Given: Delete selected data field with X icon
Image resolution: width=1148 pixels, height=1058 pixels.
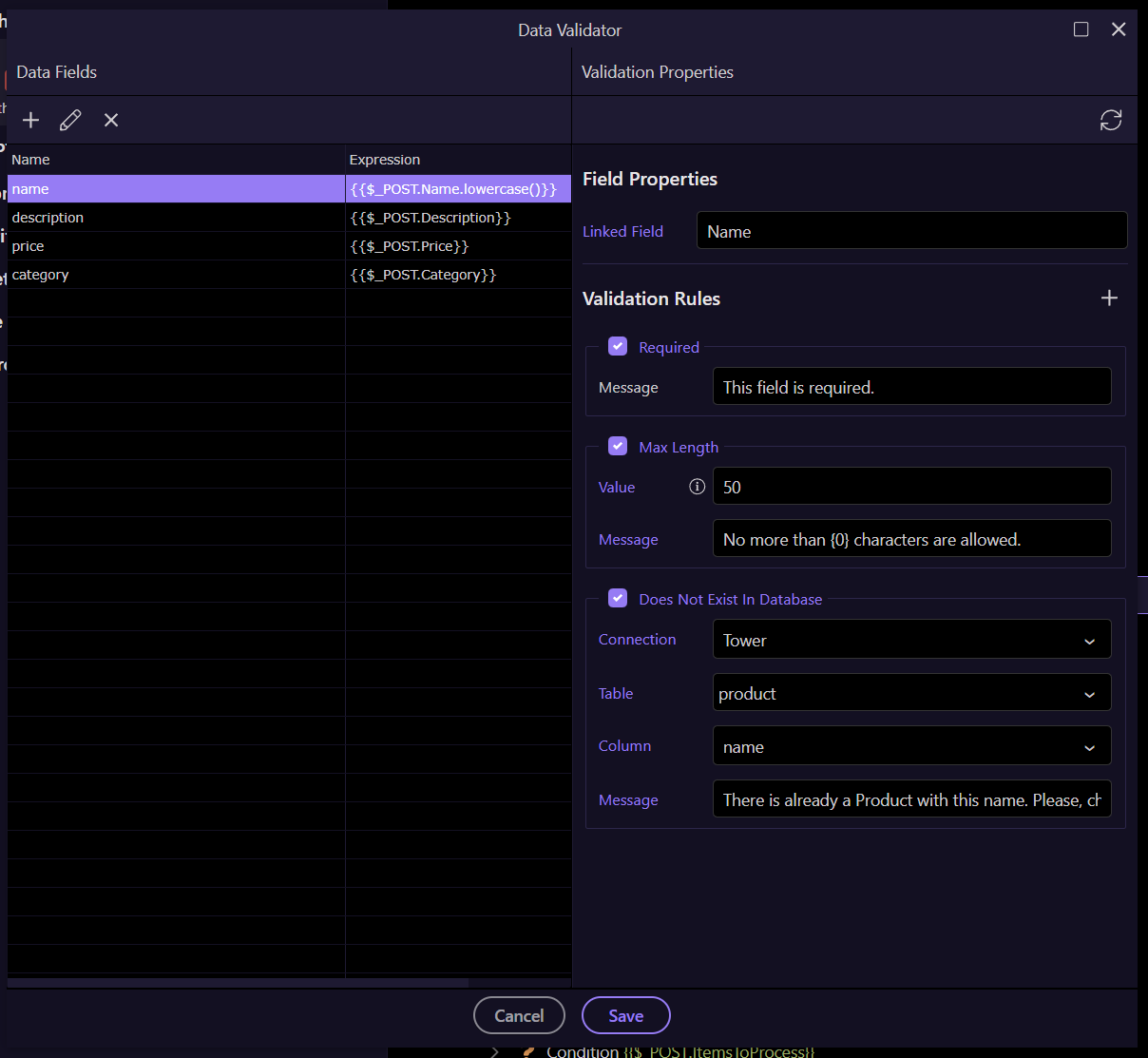Looking at the screenshot, I should pos(111,120).
